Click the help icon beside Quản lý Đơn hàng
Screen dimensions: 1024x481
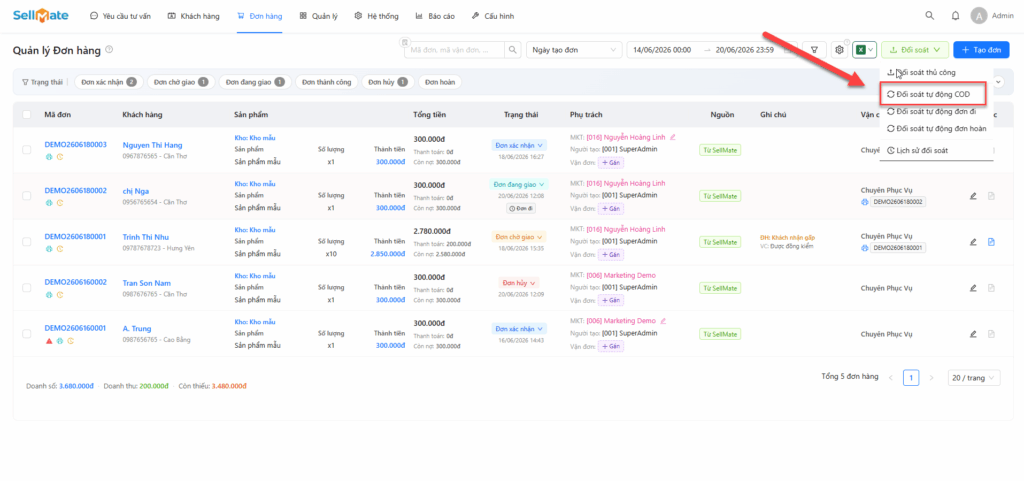(x=109, y=50)
